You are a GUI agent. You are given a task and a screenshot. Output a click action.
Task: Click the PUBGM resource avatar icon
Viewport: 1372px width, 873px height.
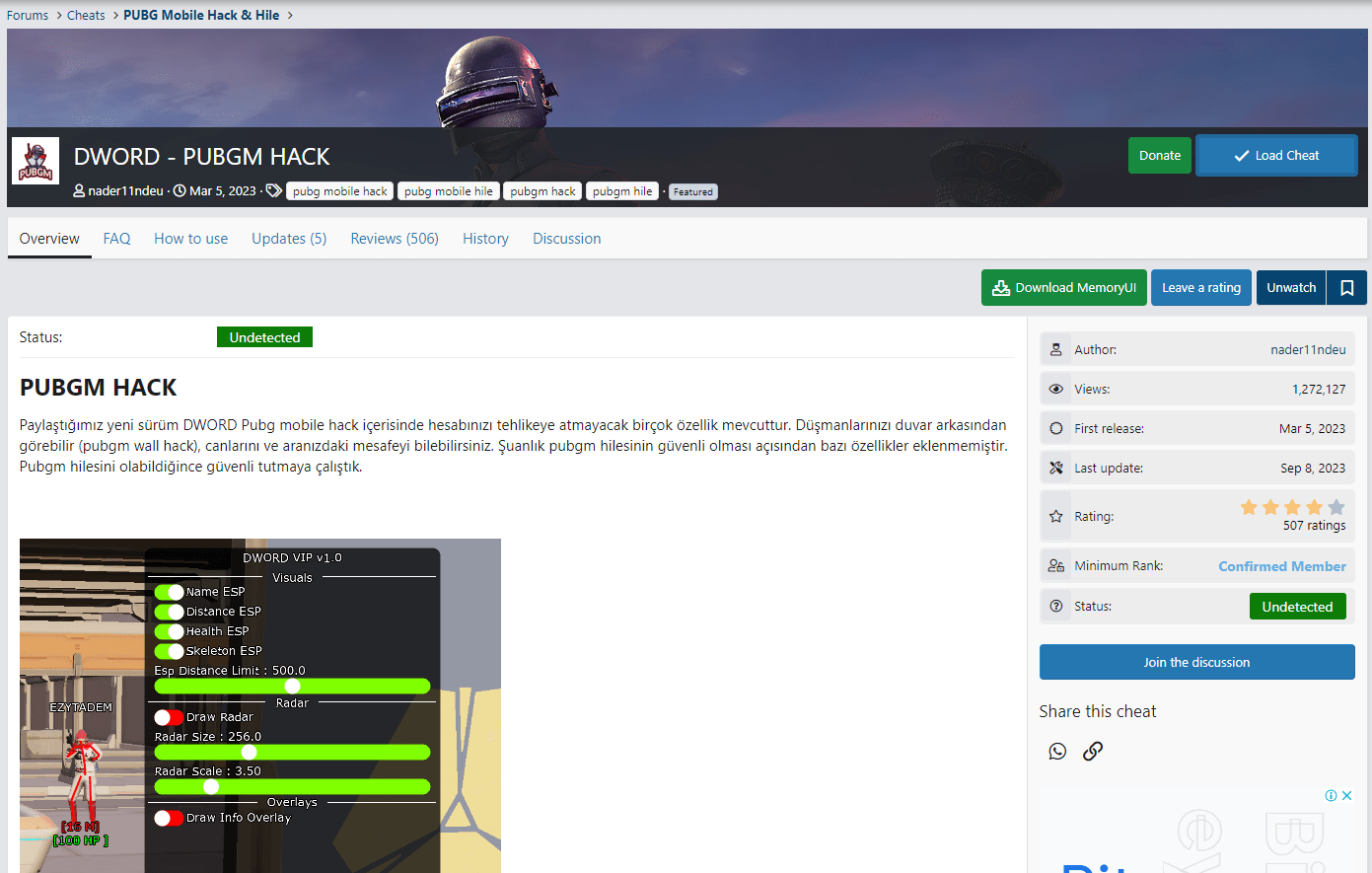point(36,161)
